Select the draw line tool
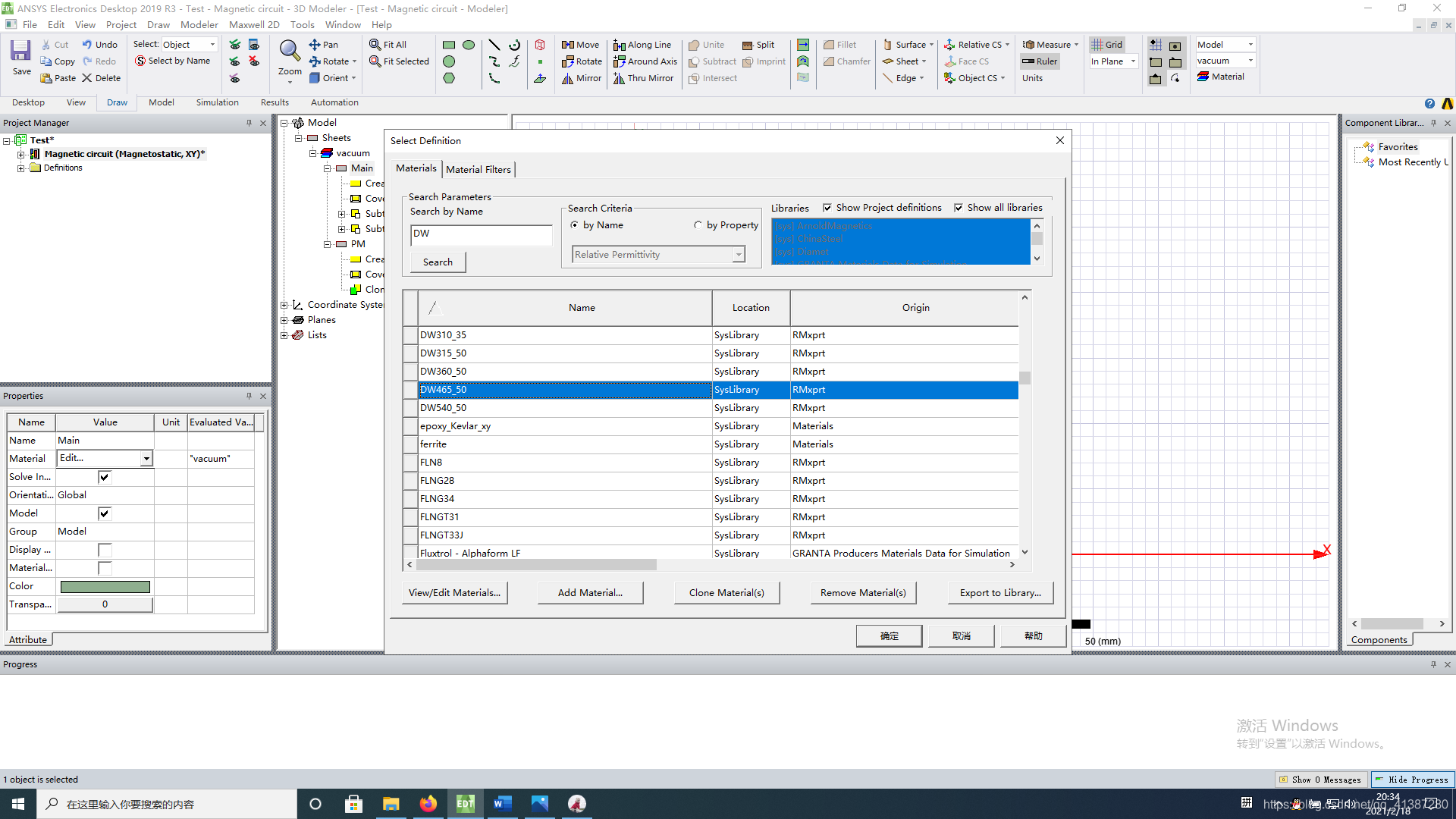Viewport: 1456px width, 819px height. point(494,45)
